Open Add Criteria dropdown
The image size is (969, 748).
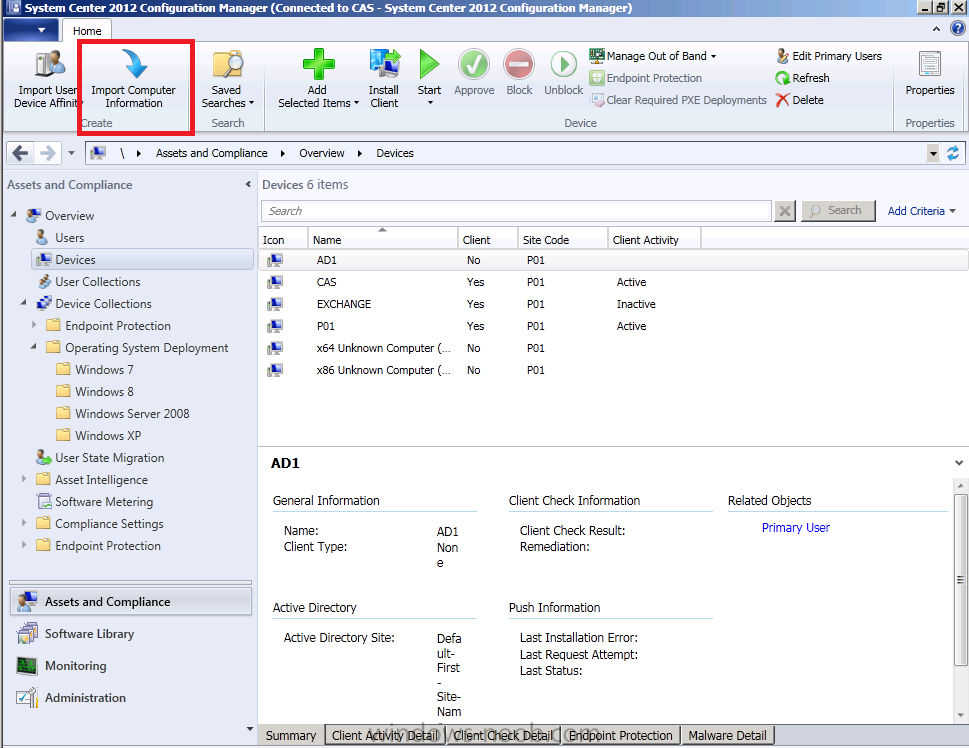921,211
